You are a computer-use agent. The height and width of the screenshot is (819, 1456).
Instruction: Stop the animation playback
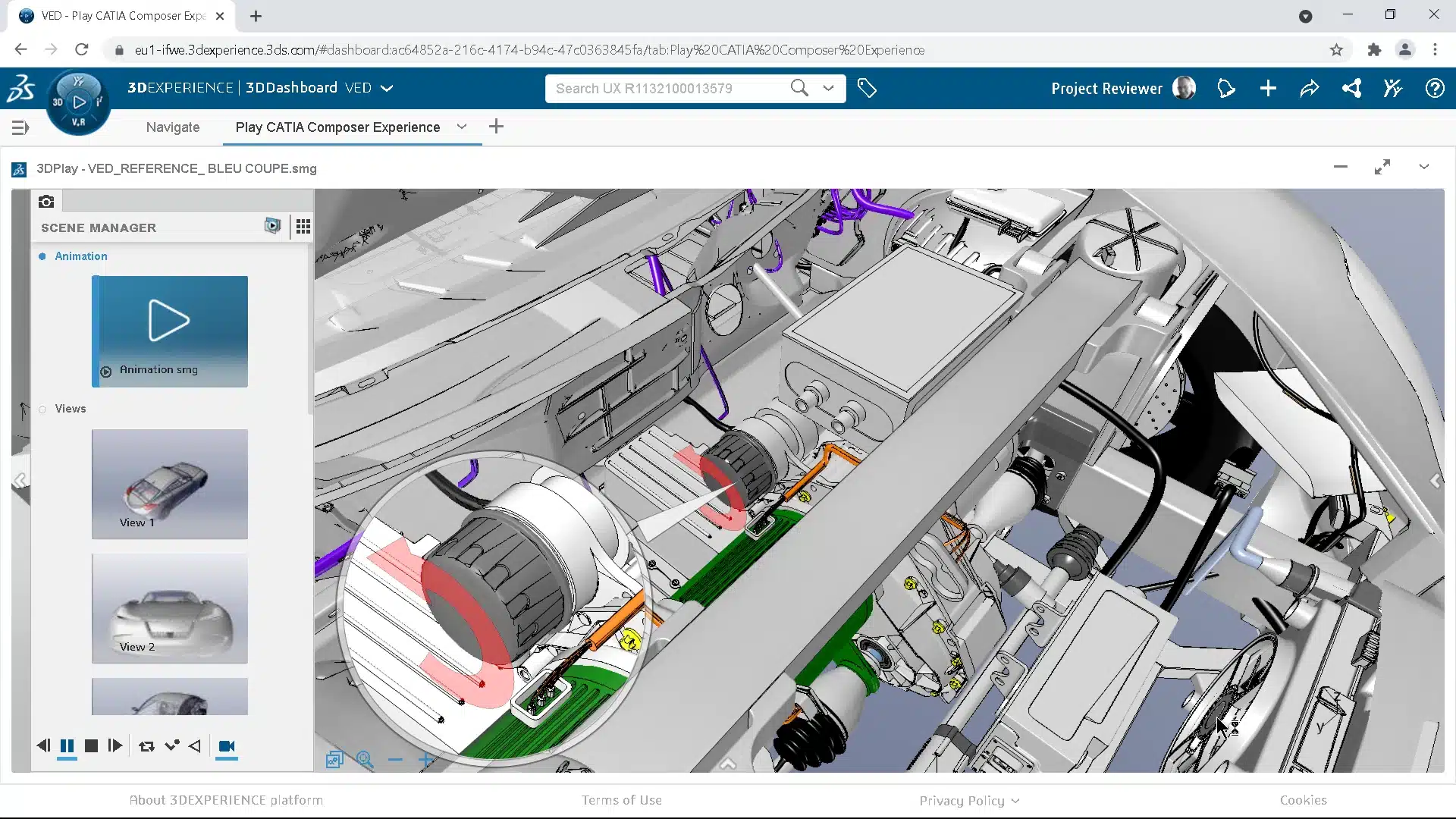click(91, 746)
